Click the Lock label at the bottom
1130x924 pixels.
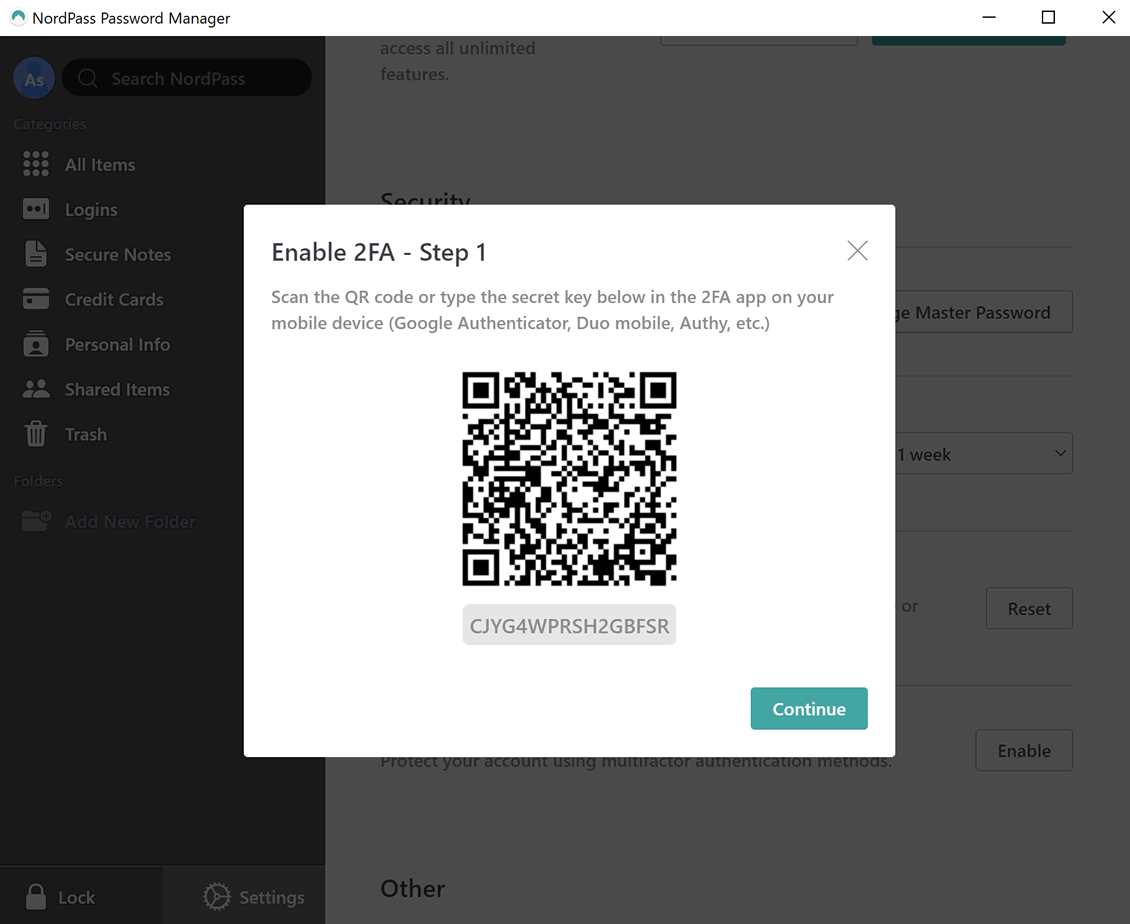click(x=76, y=897)
